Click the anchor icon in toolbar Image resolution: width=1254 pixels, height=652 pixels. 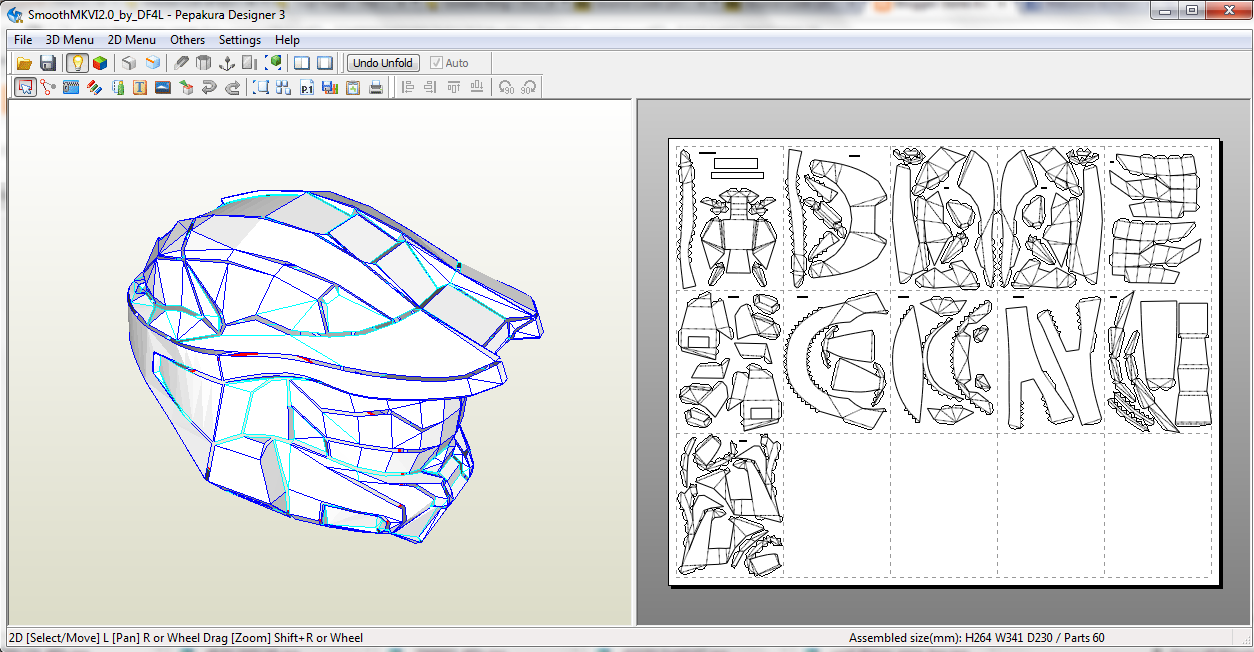(227, 63)
